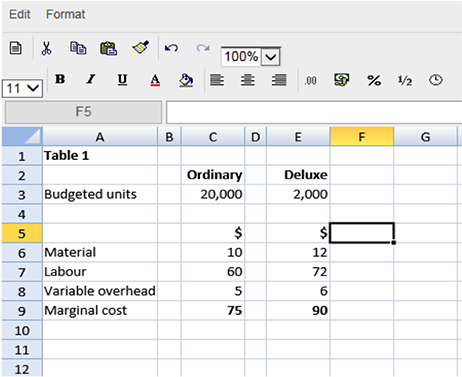462x377 pixels.
Task: Apply percent format icon
Action: coord(374,80)
